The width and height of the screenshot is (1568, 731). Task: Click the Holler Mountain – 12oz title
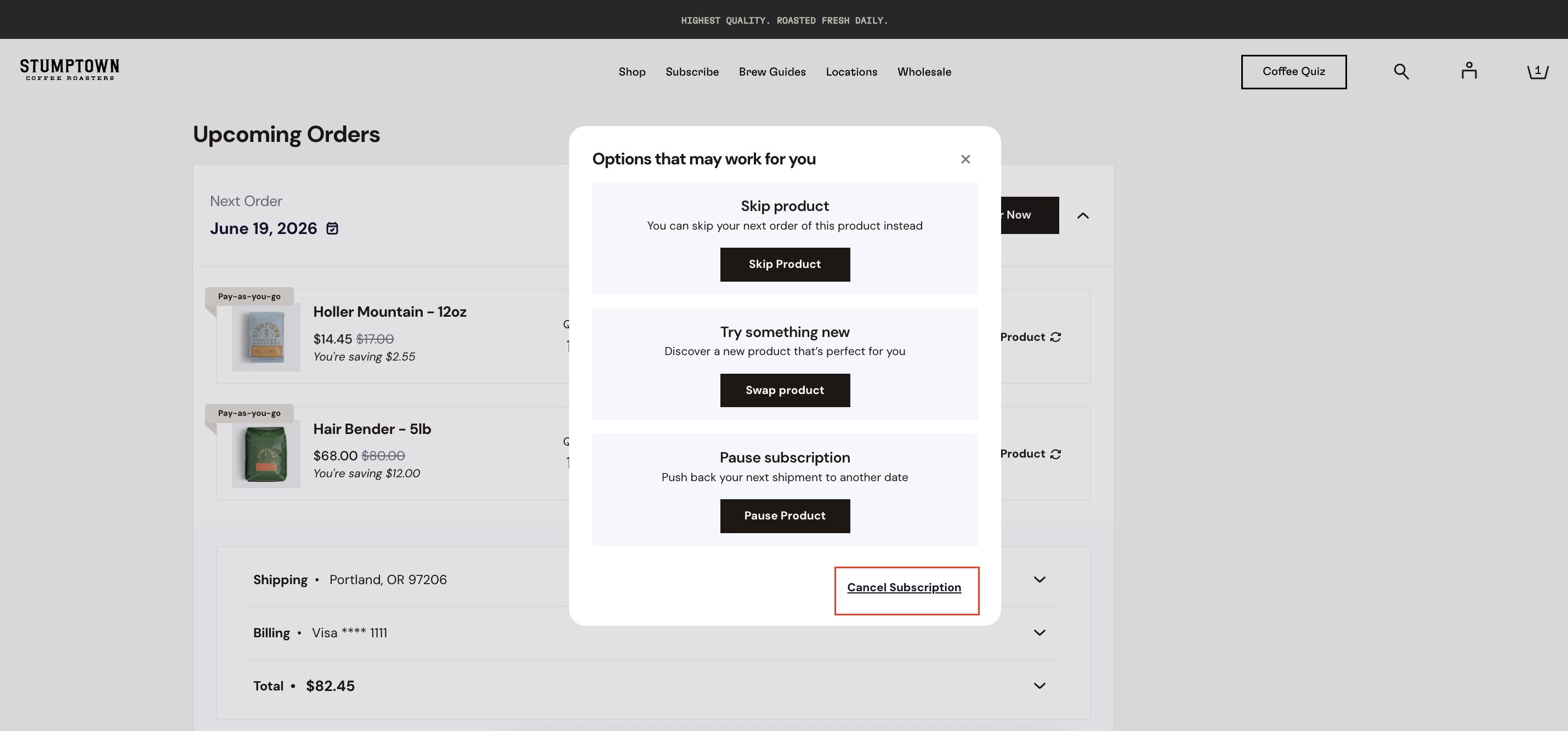390,312
